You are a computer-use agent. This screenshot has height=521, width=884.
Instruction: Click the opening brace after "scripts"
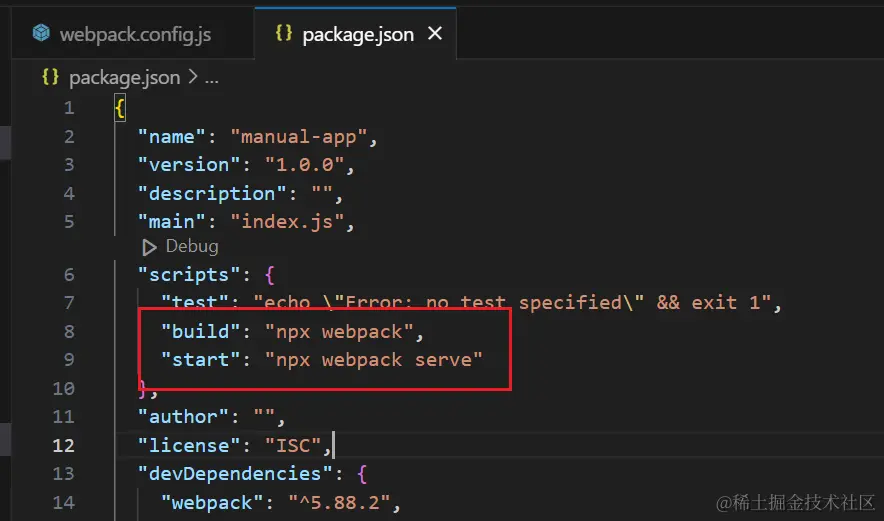tap(269, 275)
